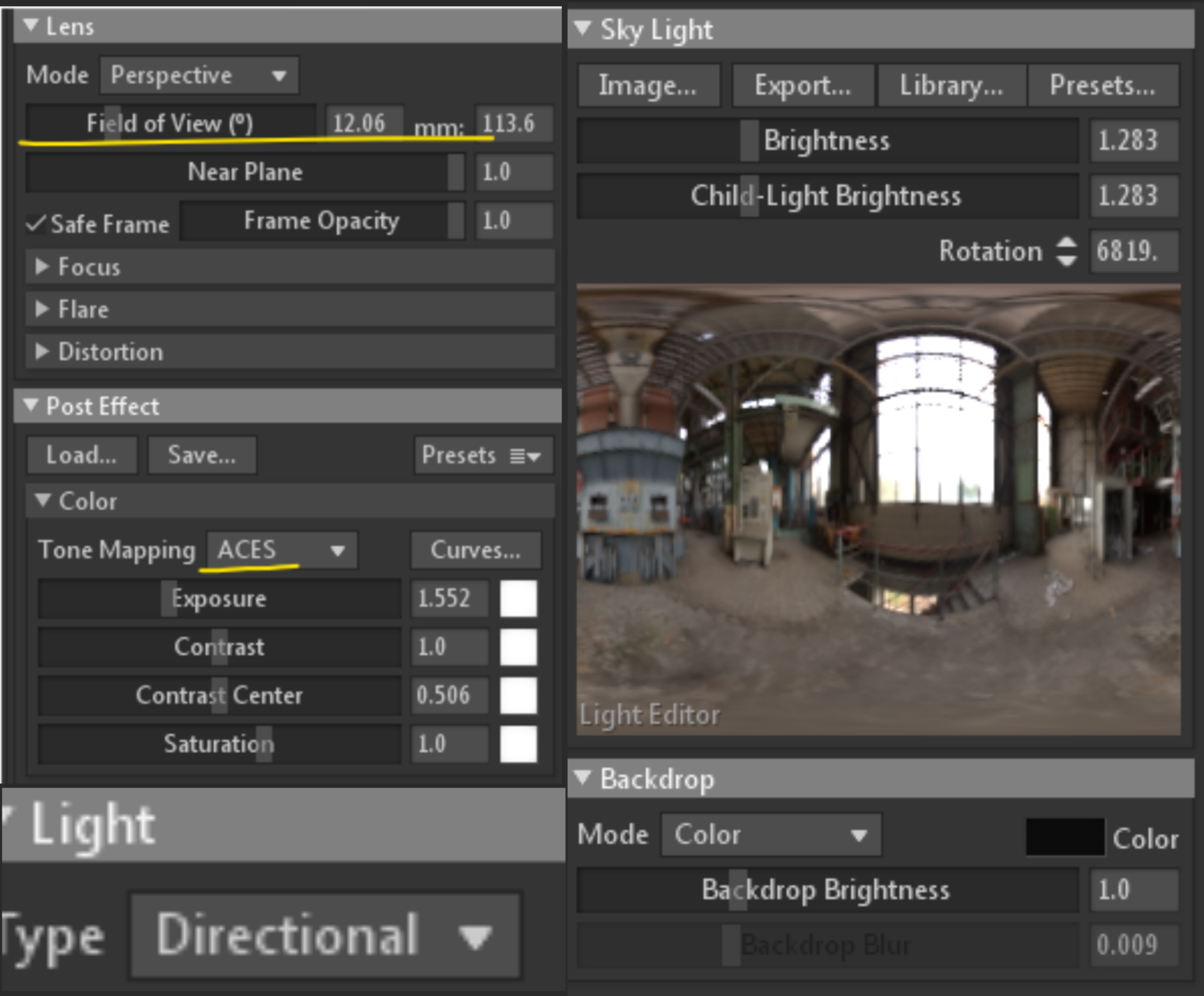
Task: Collapse the Lens panel
Action: pyautogui.click(x=31, y=26)
